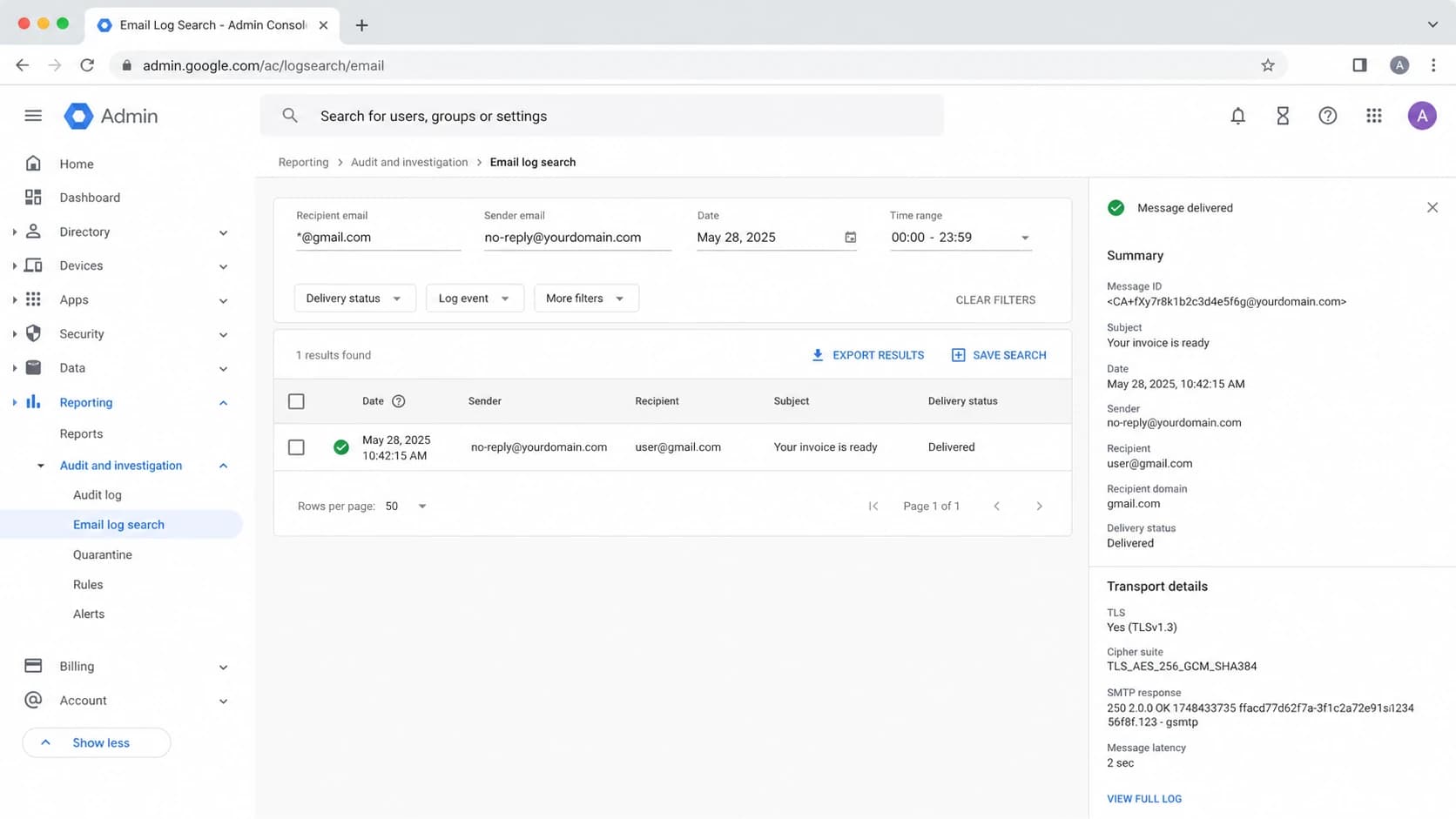This screenshot has width=1456, height=819.
Task: Click the Recipient email field
Action: tap(378, 238)
